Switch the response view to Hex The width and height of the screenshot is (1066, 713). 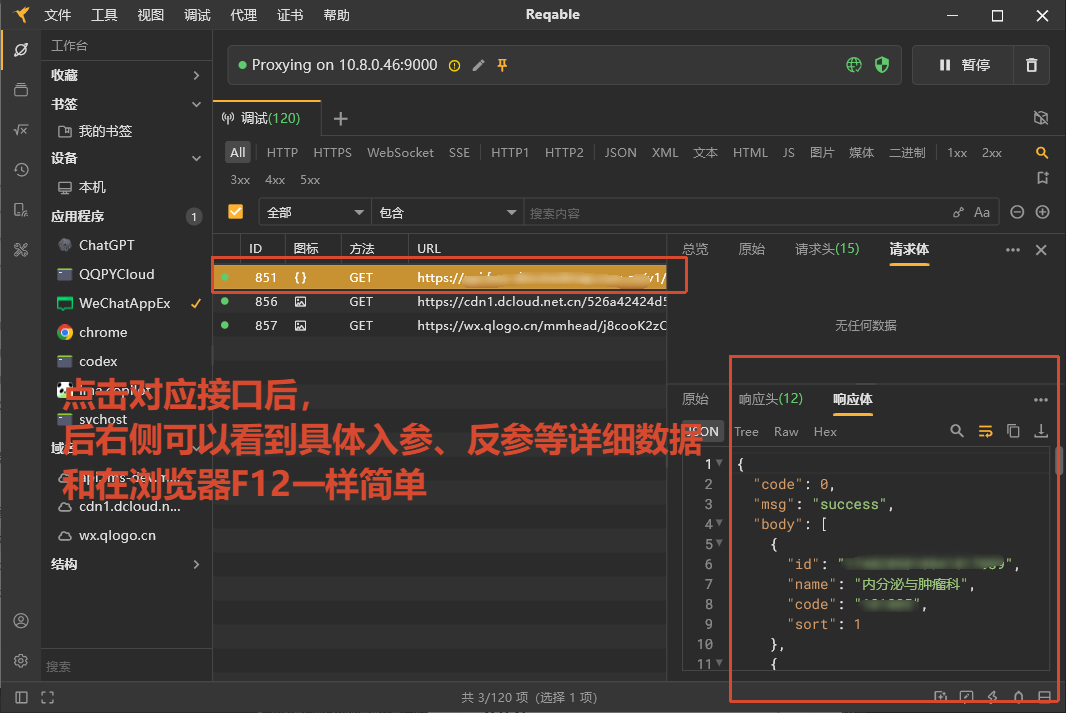click(825, 432)
